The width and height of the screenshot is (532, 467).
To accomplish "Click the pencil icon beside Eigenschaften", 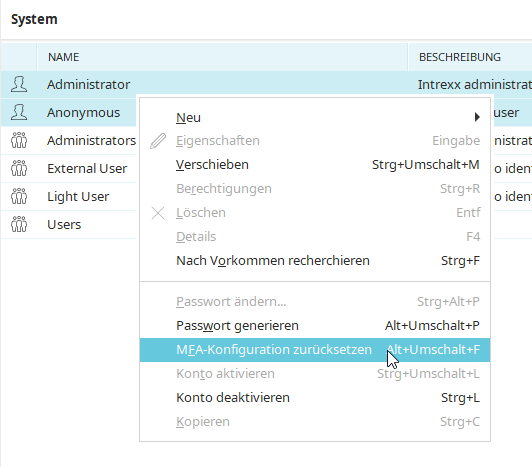I will (158, 141).
